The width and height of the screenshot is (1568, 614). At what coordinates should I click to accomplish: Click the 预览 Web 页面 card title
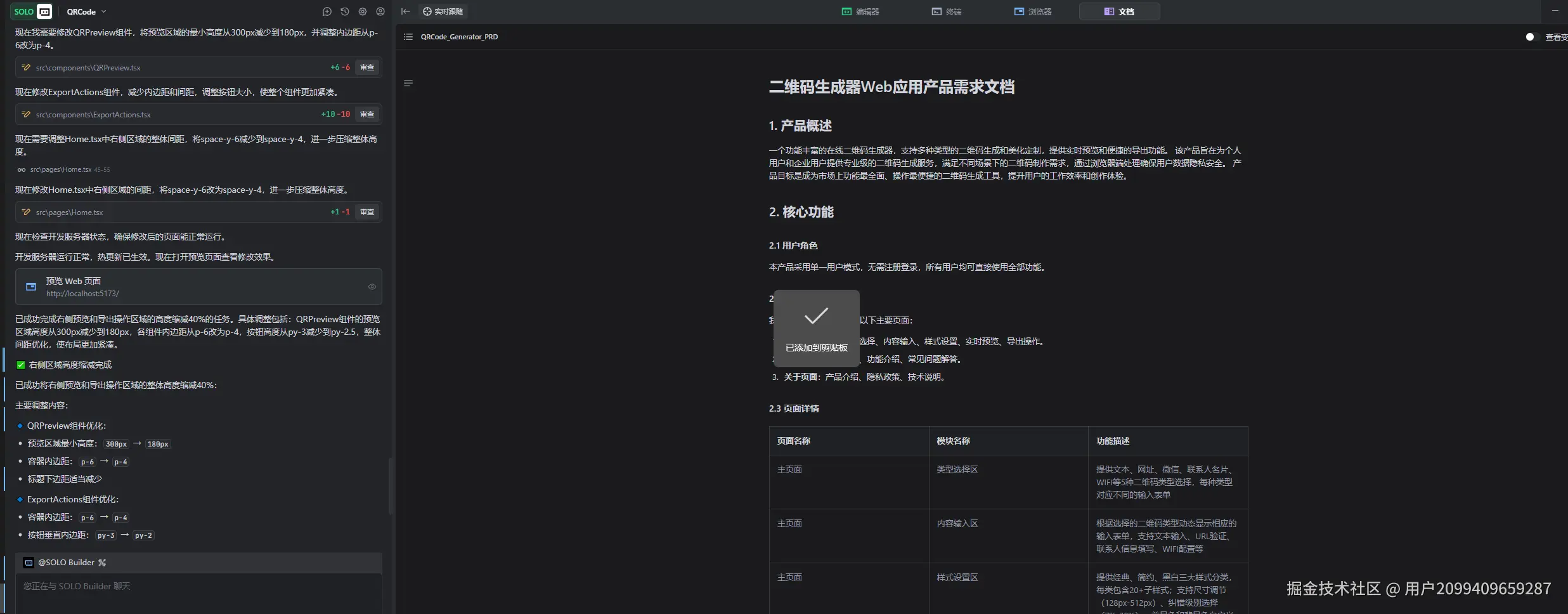pyautogui.click(x=74, y=281)
